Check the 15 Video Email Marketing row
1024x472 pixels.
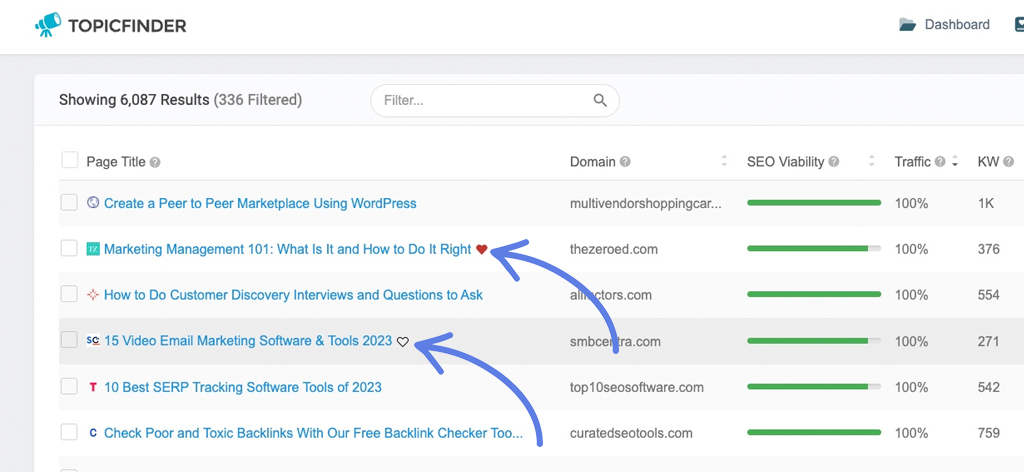point(69,339)
